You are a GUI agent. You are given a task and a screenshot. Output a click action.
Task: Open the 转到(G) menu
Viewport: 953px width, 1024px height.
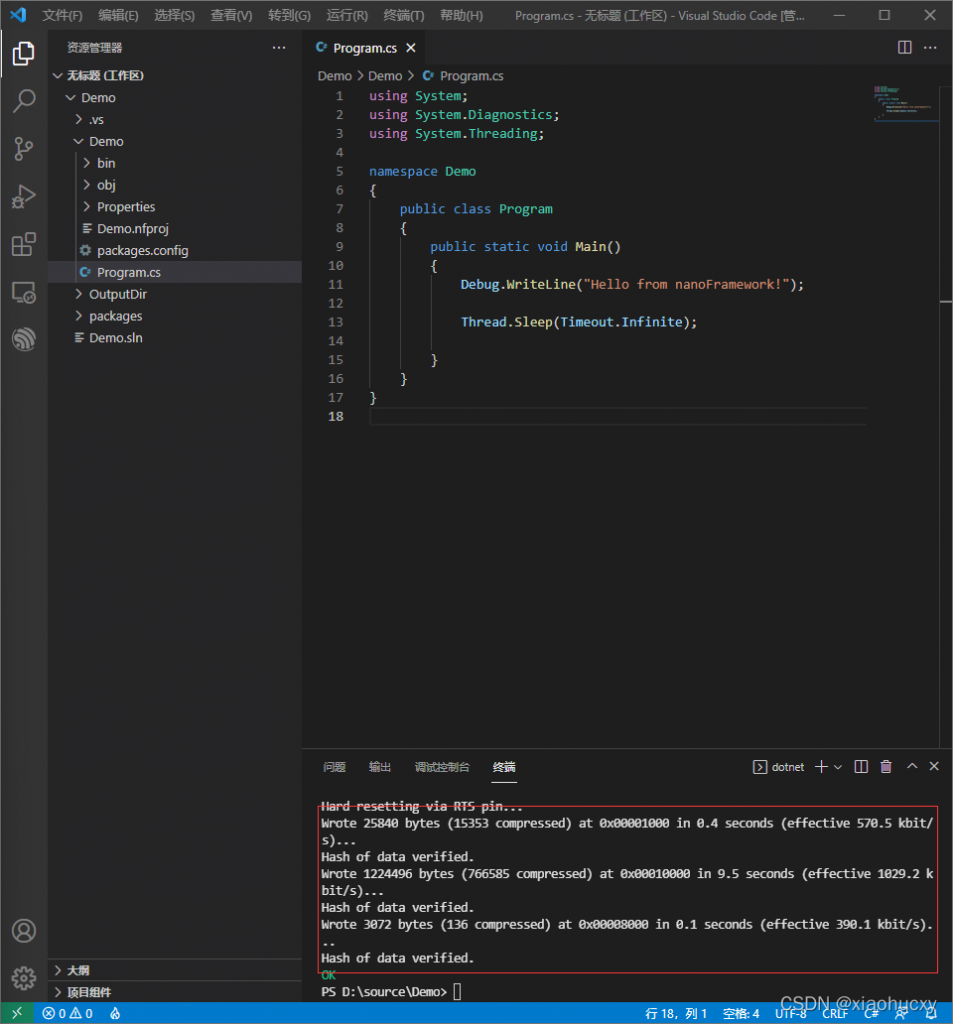pos(289,15)
